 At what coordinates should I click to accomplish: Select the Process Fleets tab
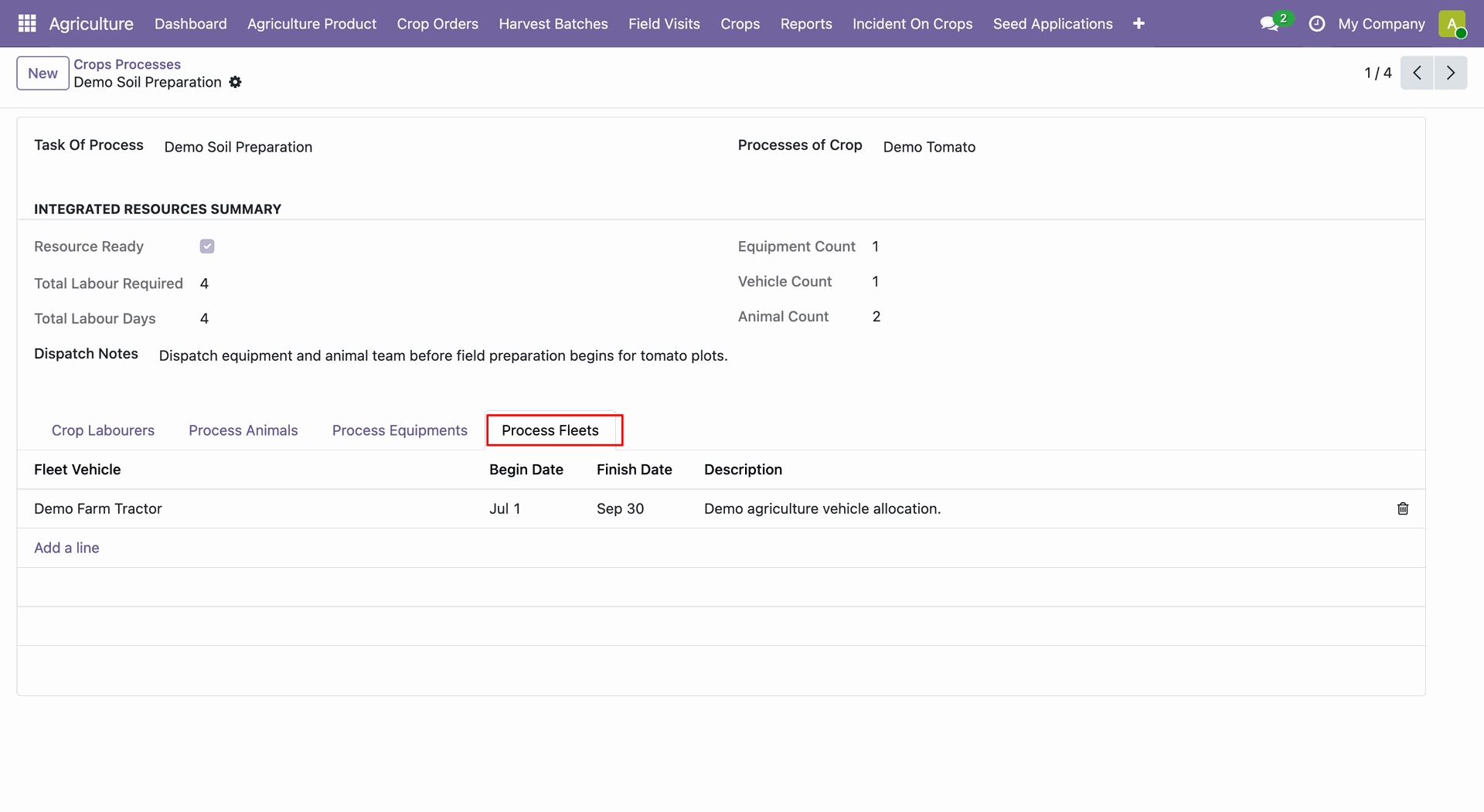click(x=550, y=430)
